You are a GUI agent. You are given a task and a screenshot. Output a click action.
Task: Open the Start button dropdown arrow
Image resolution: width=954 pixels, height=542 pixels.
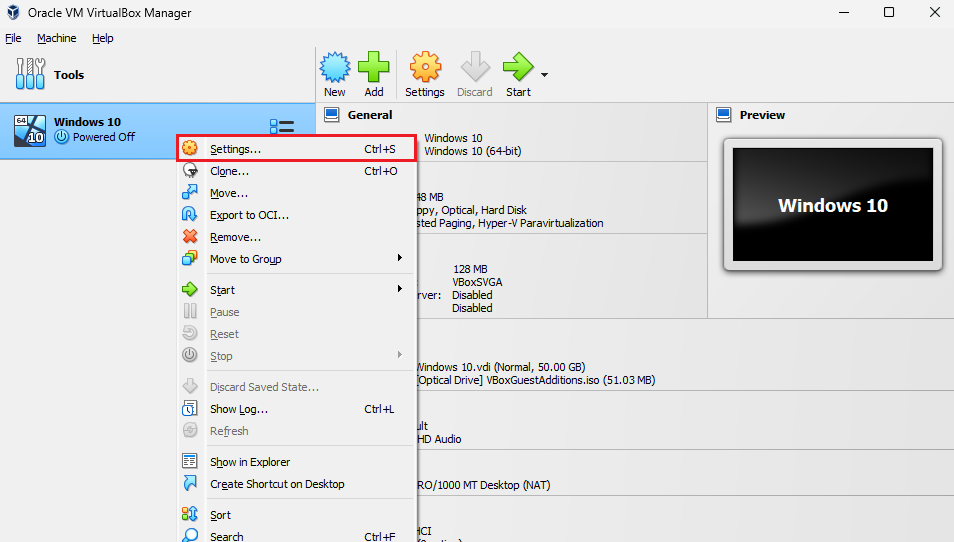tap(545, 75)
